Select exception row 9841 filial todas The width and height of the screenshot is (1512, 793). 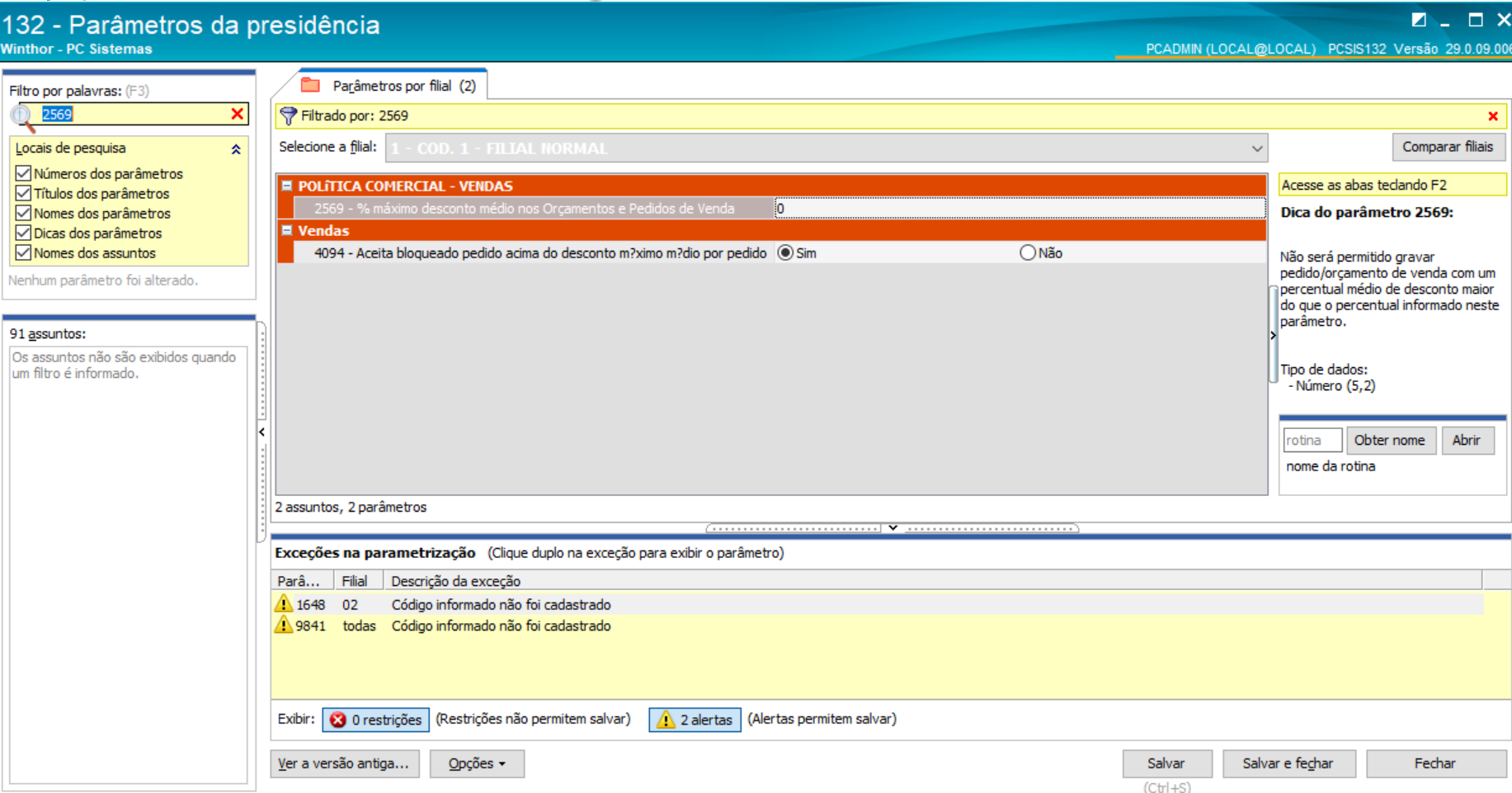878,625
